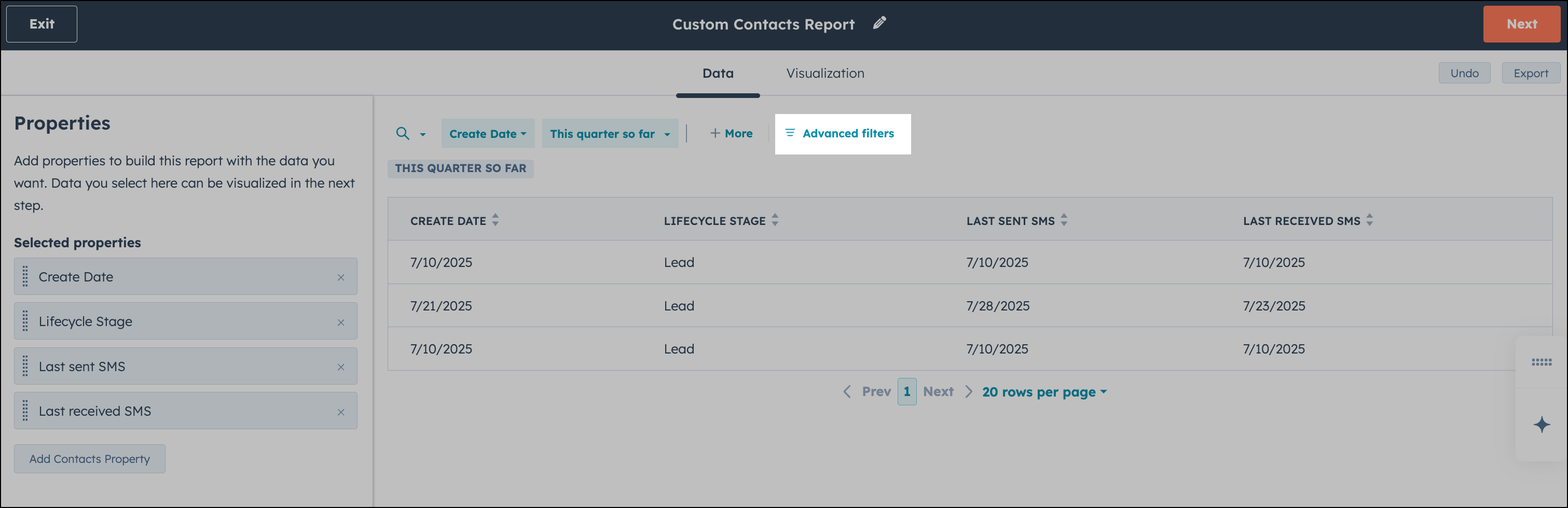
Task: Open the Create Date filter dropdown
Action: pyautogui.click(x=488, y=133)
